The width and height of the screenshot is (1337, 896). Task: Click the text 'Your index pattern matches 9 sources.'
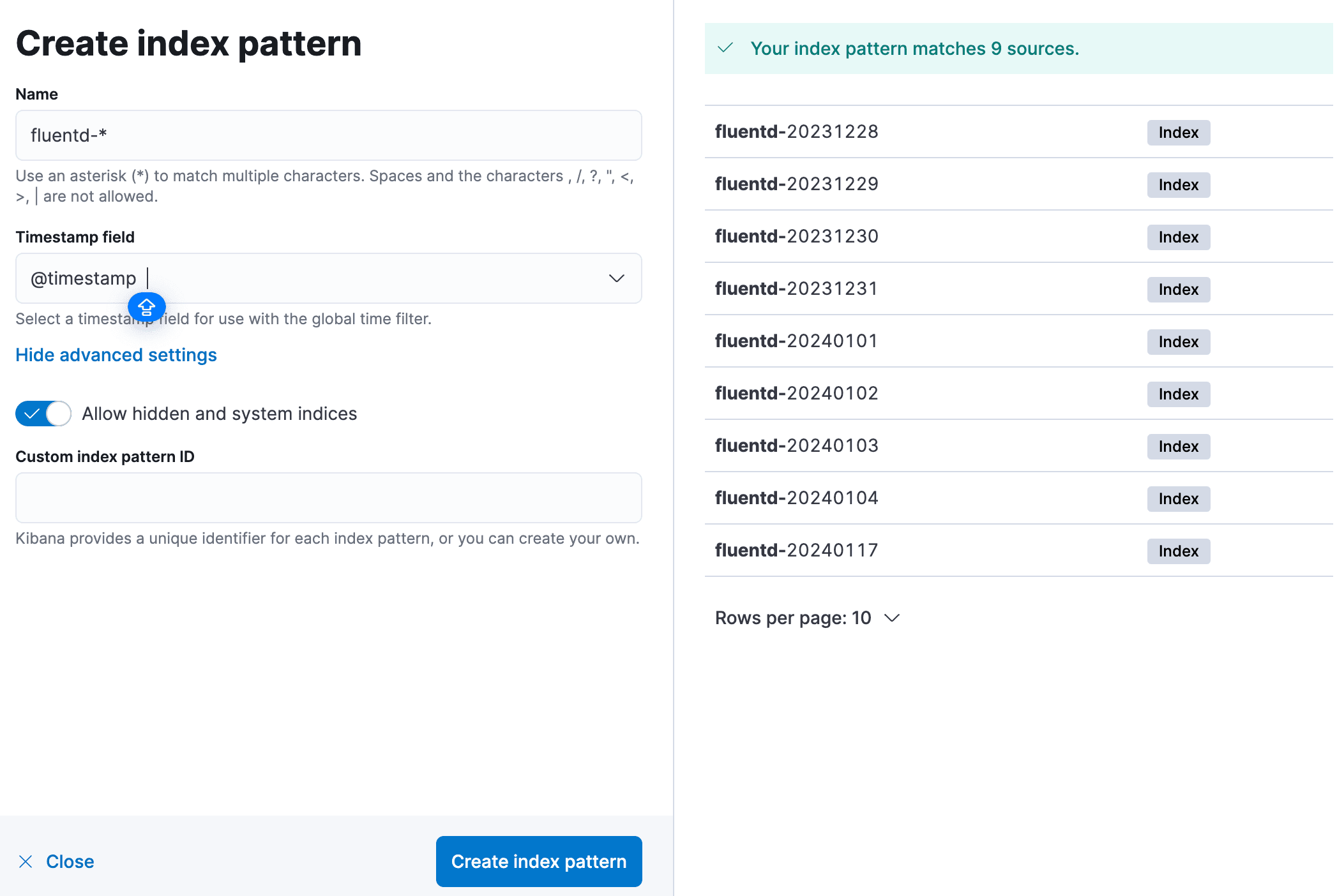click(x=914, y=49)
